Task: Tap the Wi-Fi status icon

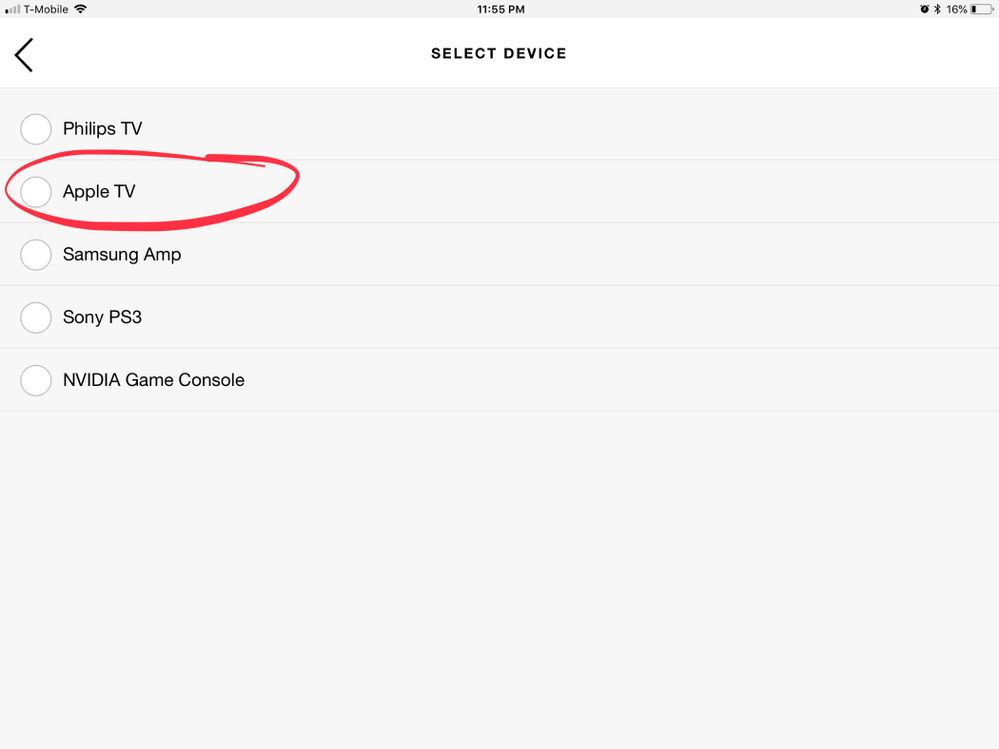Action: click(x=80, y=9)
